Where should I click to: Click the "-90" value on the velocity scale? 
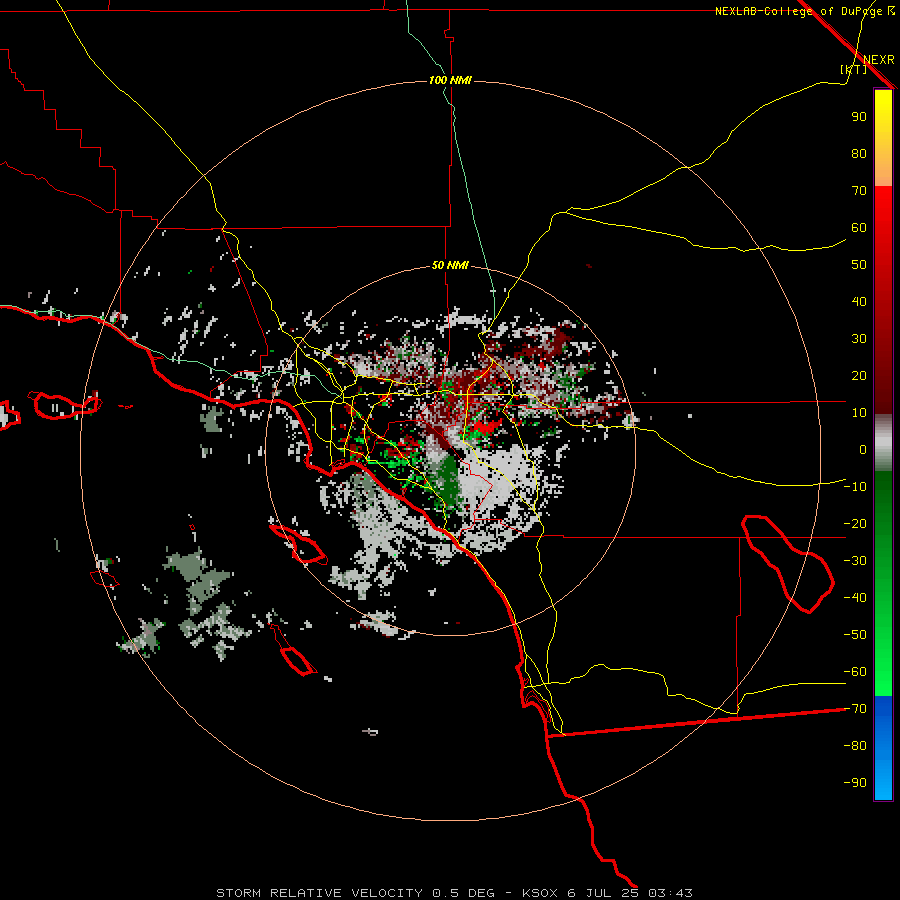point(855,783)
